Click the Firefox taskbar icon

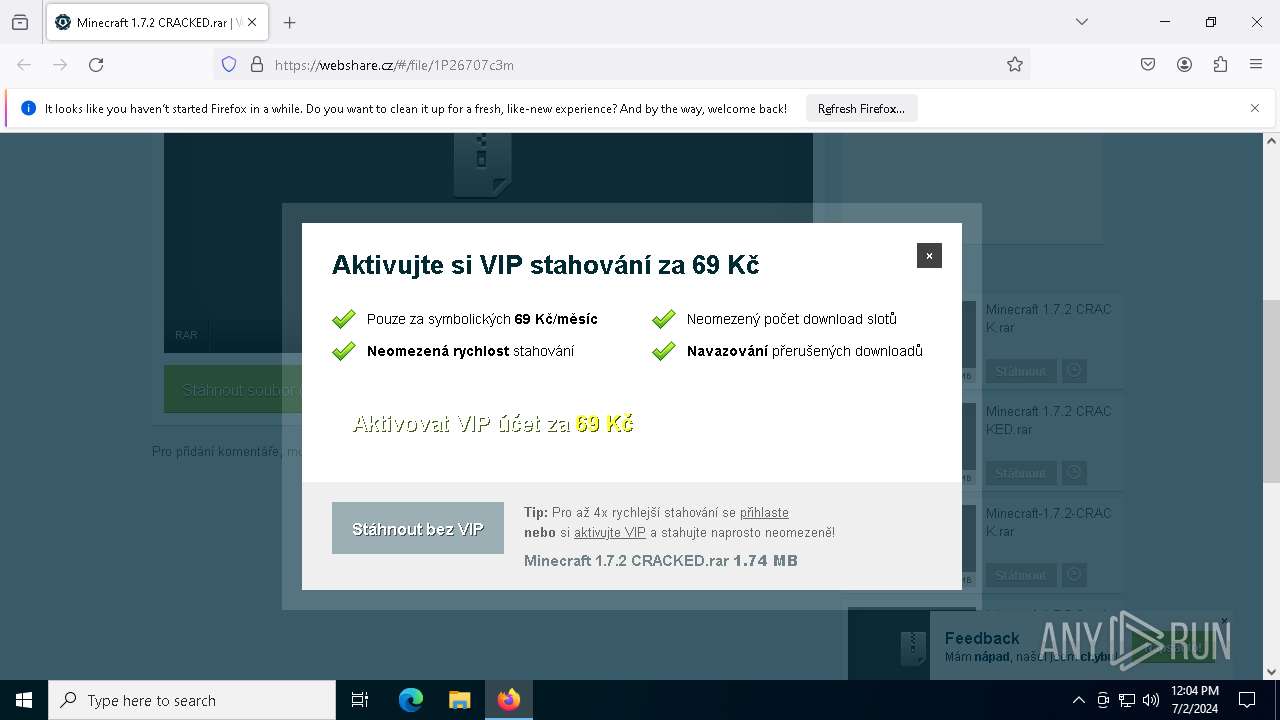point(509,700)
